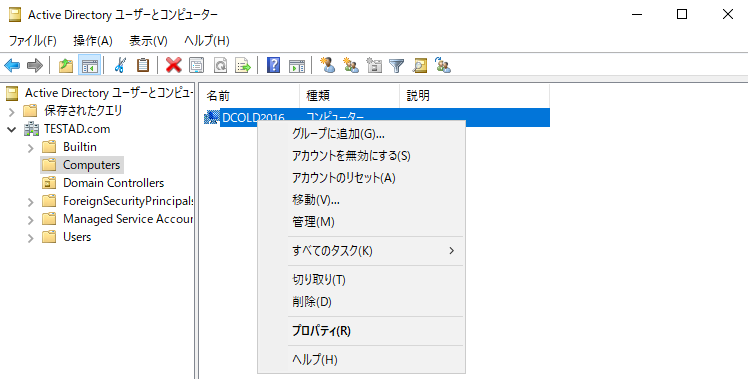
Task: Click the blue question mark Help icon
Action: point(273,65)
